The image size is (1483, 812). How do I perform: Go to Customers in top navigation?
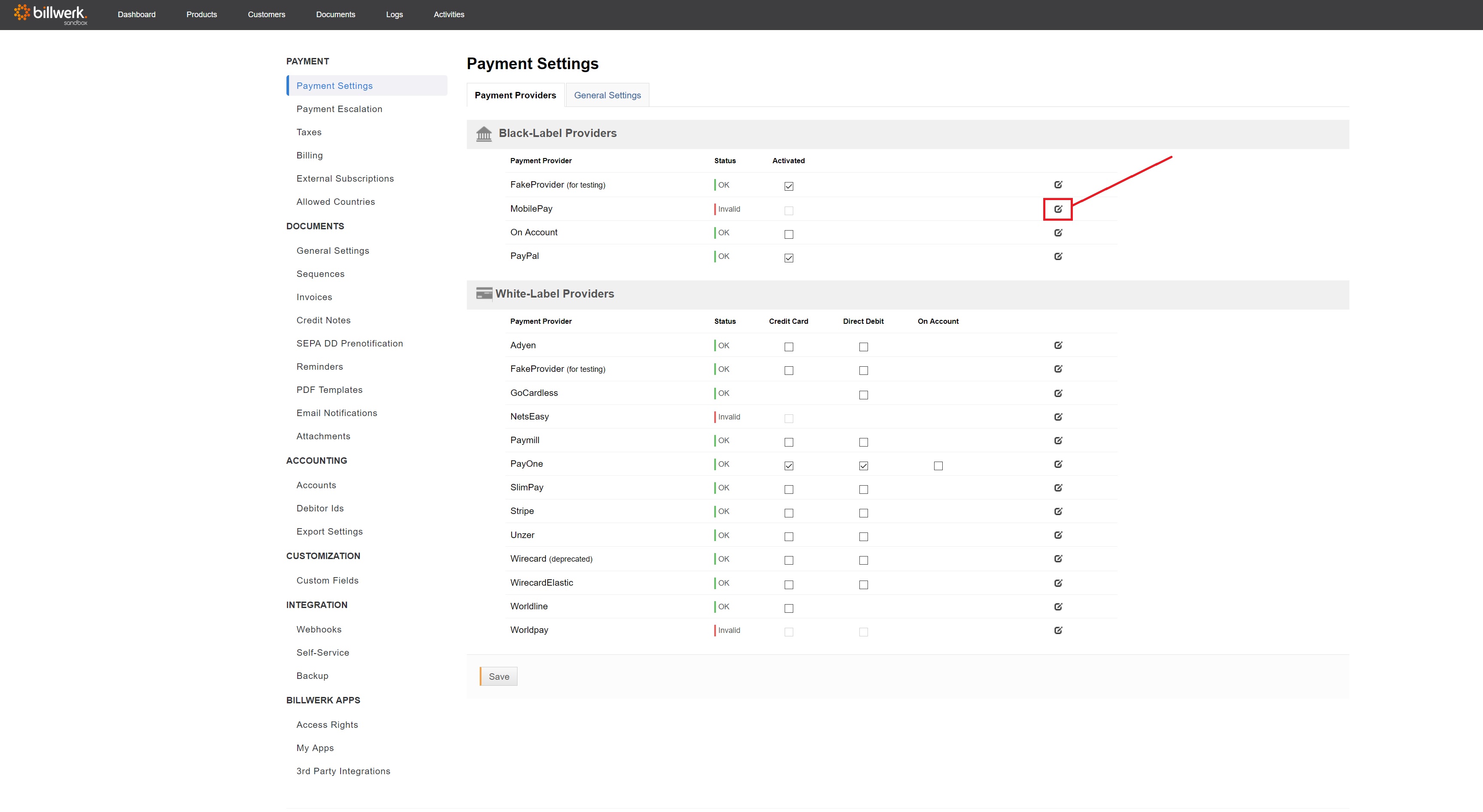267,15
